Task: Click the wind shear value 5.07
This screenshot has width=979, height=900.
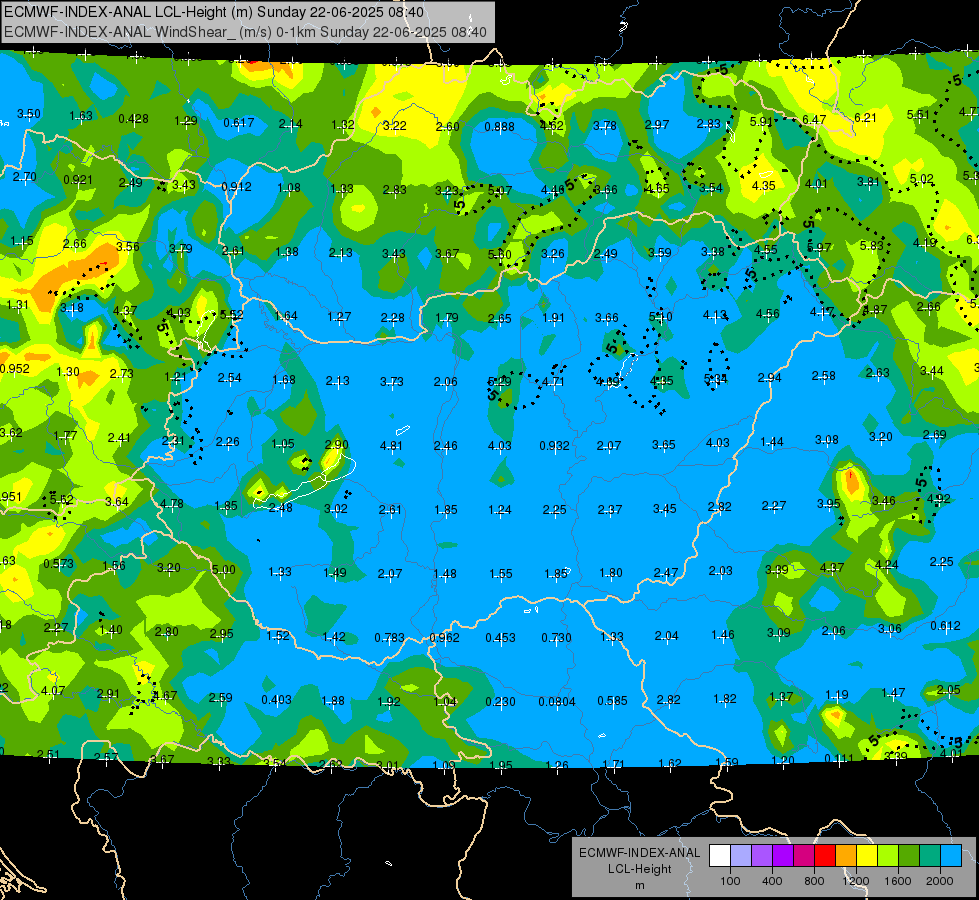Action: 499,190
